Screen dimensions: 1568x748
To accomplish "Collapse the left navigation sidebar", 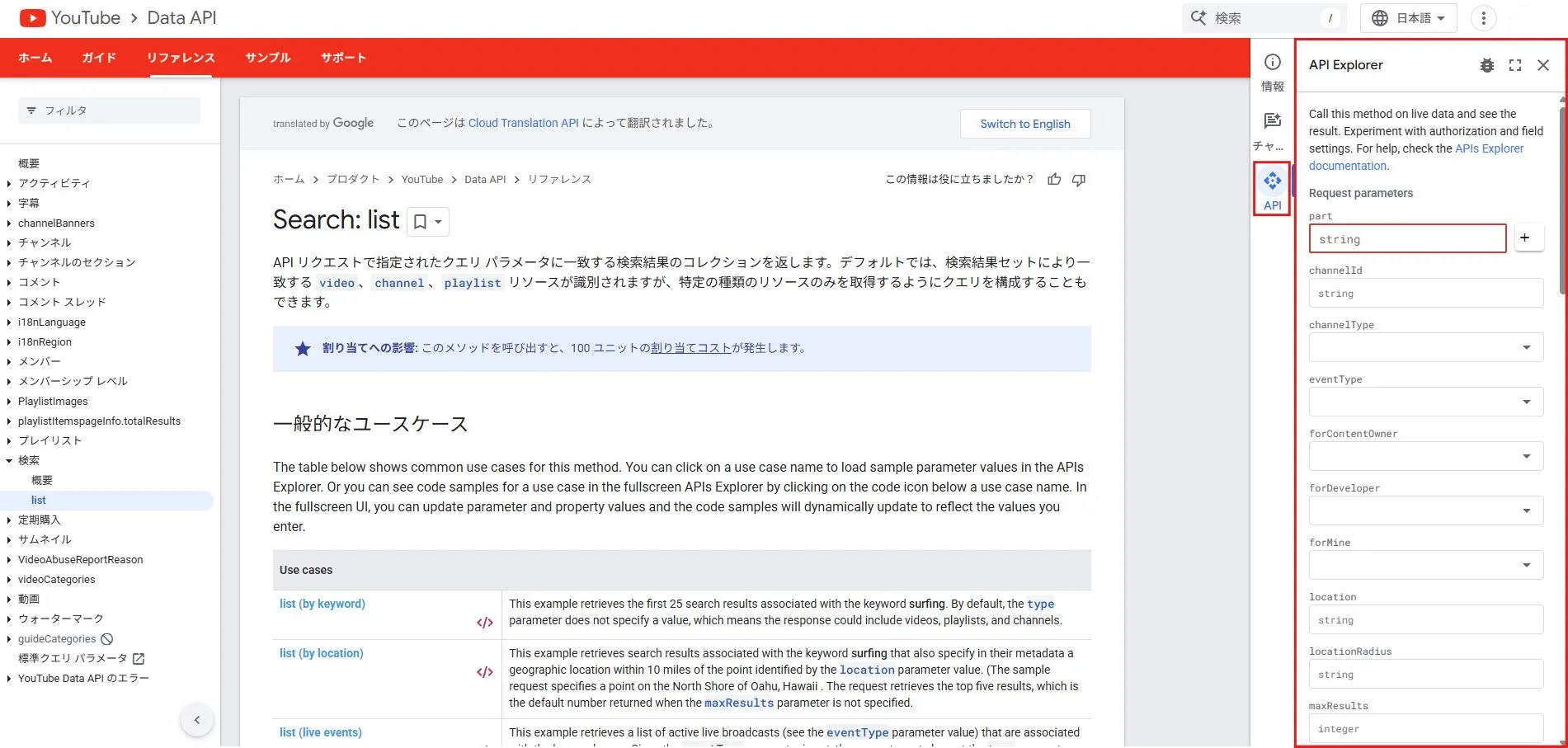I will coord(197,720).
